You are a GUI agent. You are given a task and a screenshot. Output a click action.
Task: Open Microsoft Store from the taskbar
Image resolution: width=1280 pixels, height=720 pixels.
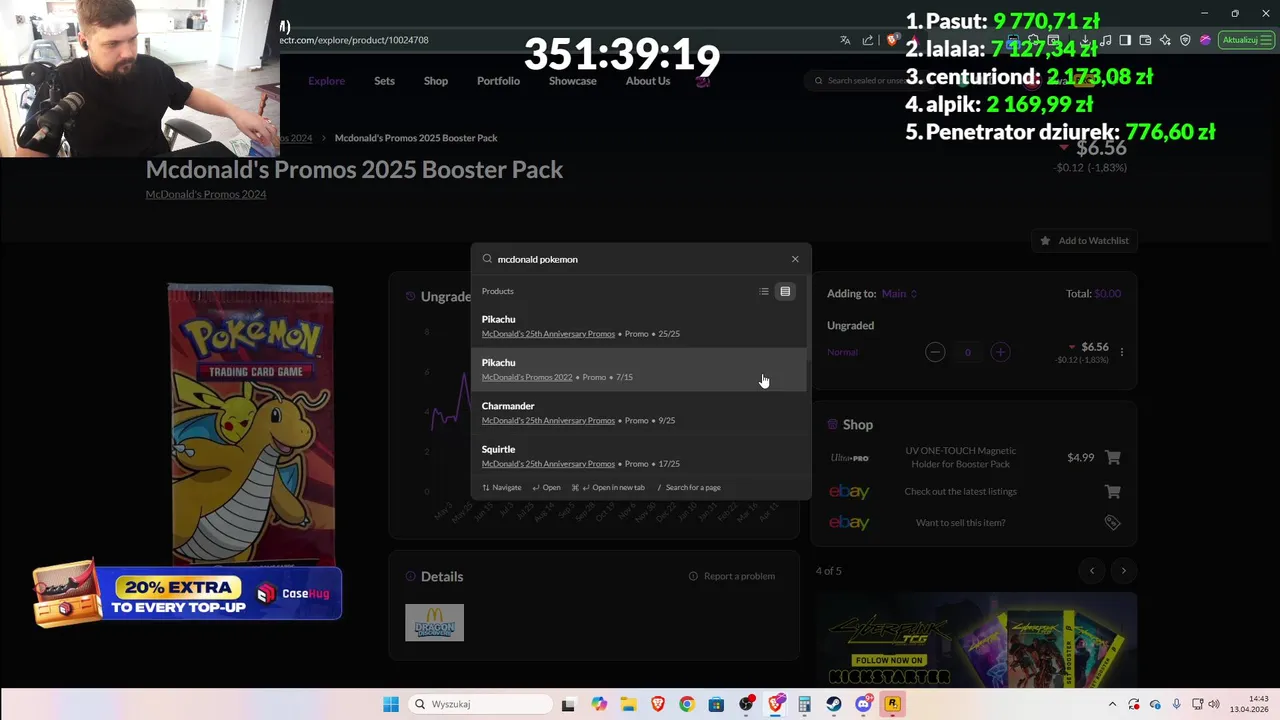(716, 704)
